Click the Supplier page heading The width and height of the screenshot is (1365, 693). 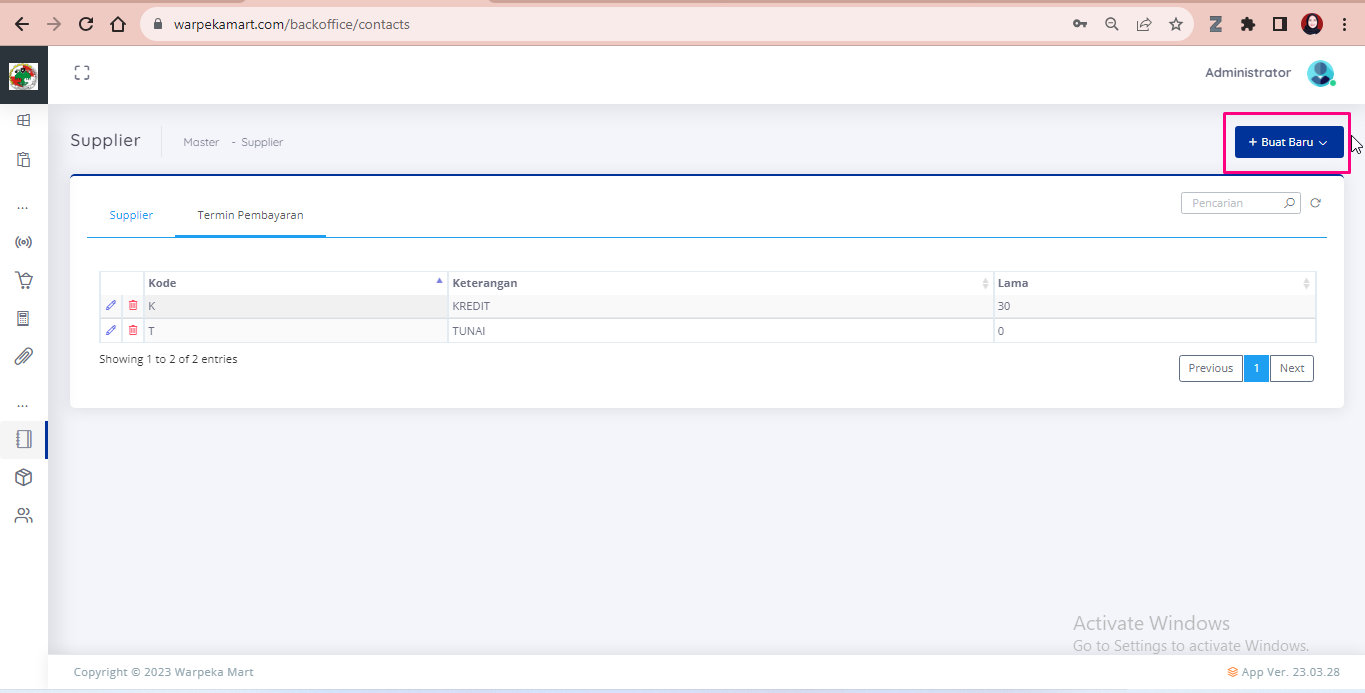105,140
